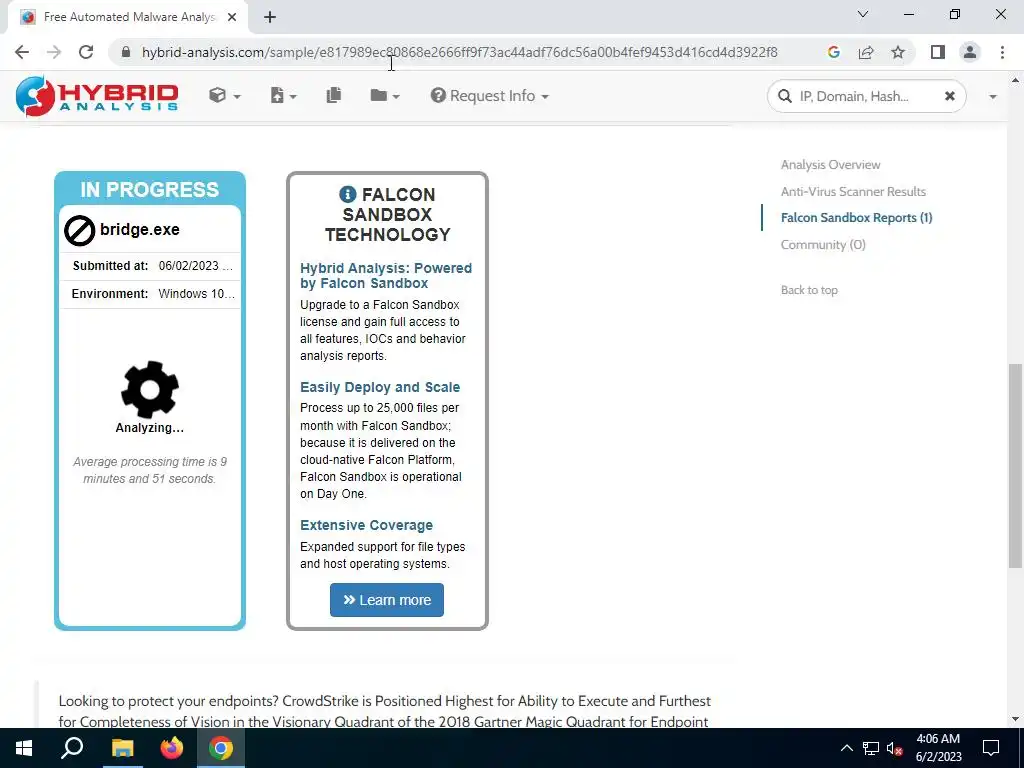Viewport: 1024px width, 768px height.
Task: Open Windows taskbar search
Action: tap(72, 748)
